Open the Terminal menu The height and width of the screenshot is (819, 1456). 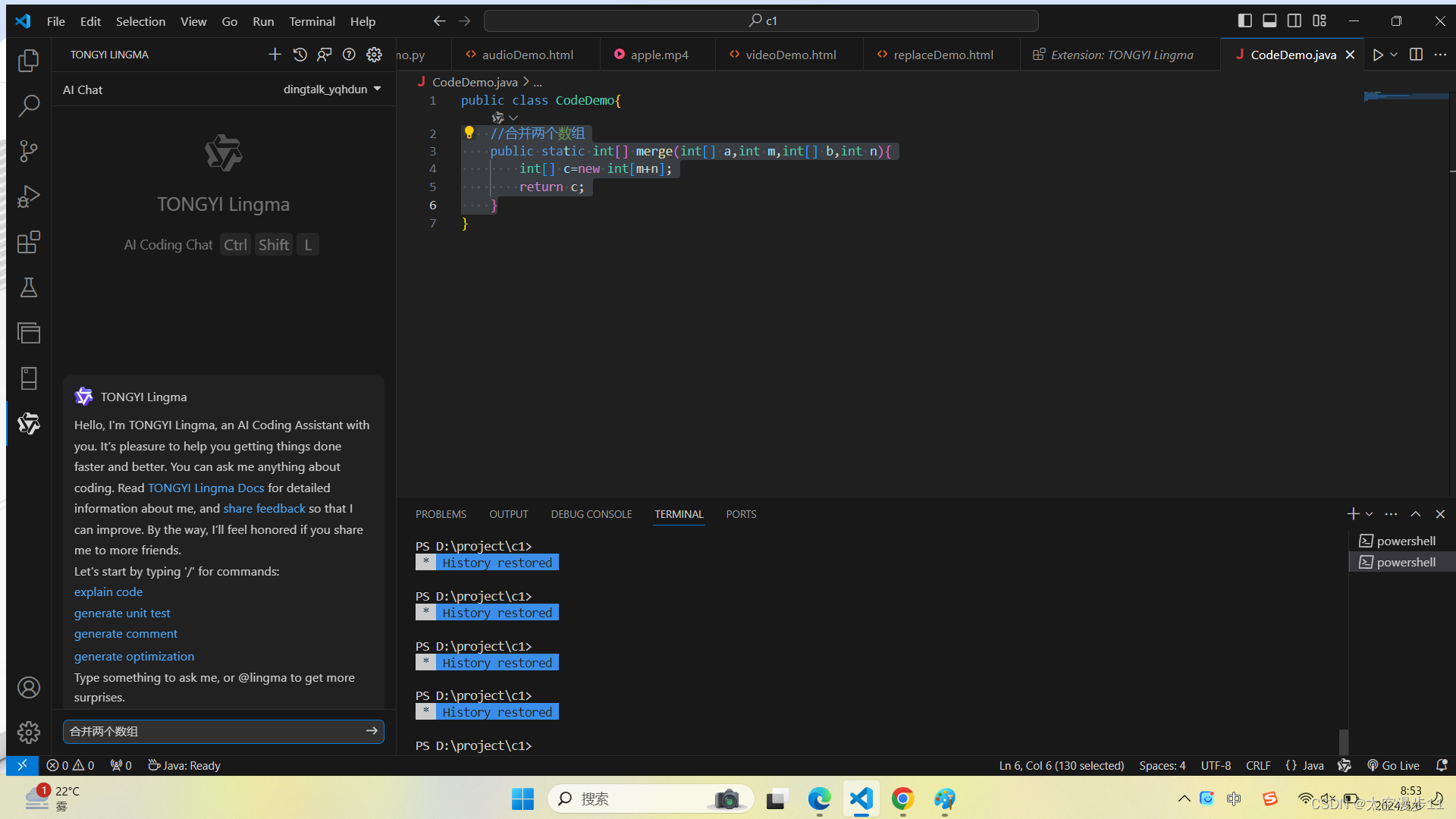pyautogui.click(x=312, y=21)
